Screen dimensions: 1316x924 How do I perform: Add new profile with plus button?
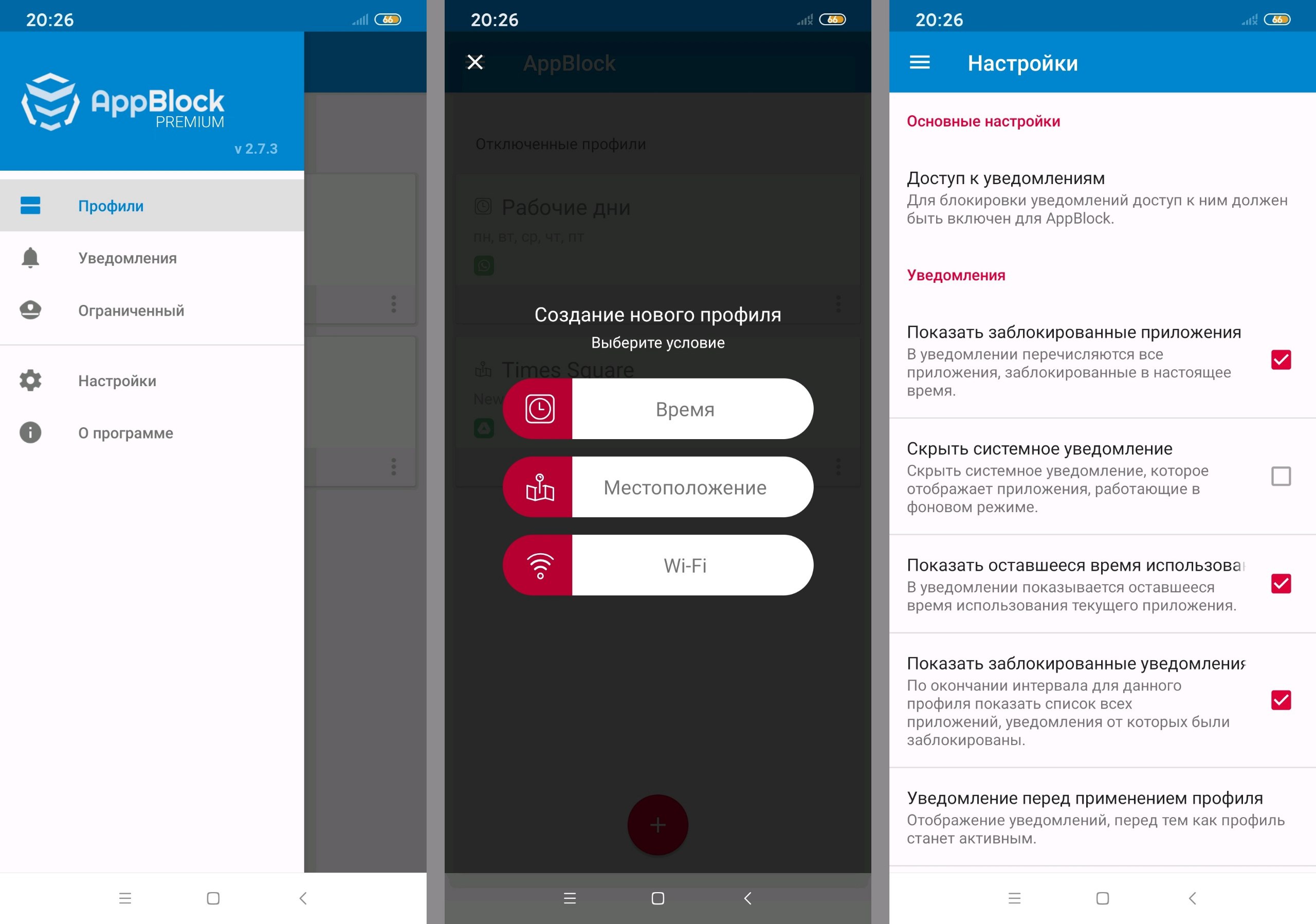[x=657, y=823]
